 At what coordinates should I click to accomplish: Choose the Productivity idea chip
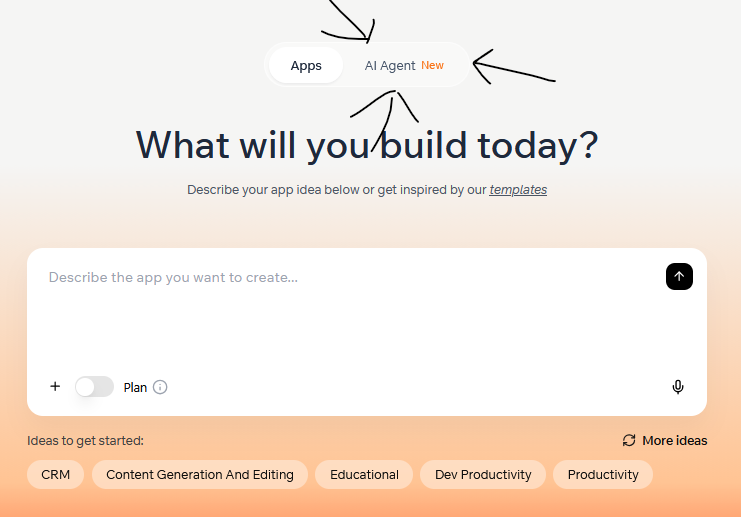[603, 474]
